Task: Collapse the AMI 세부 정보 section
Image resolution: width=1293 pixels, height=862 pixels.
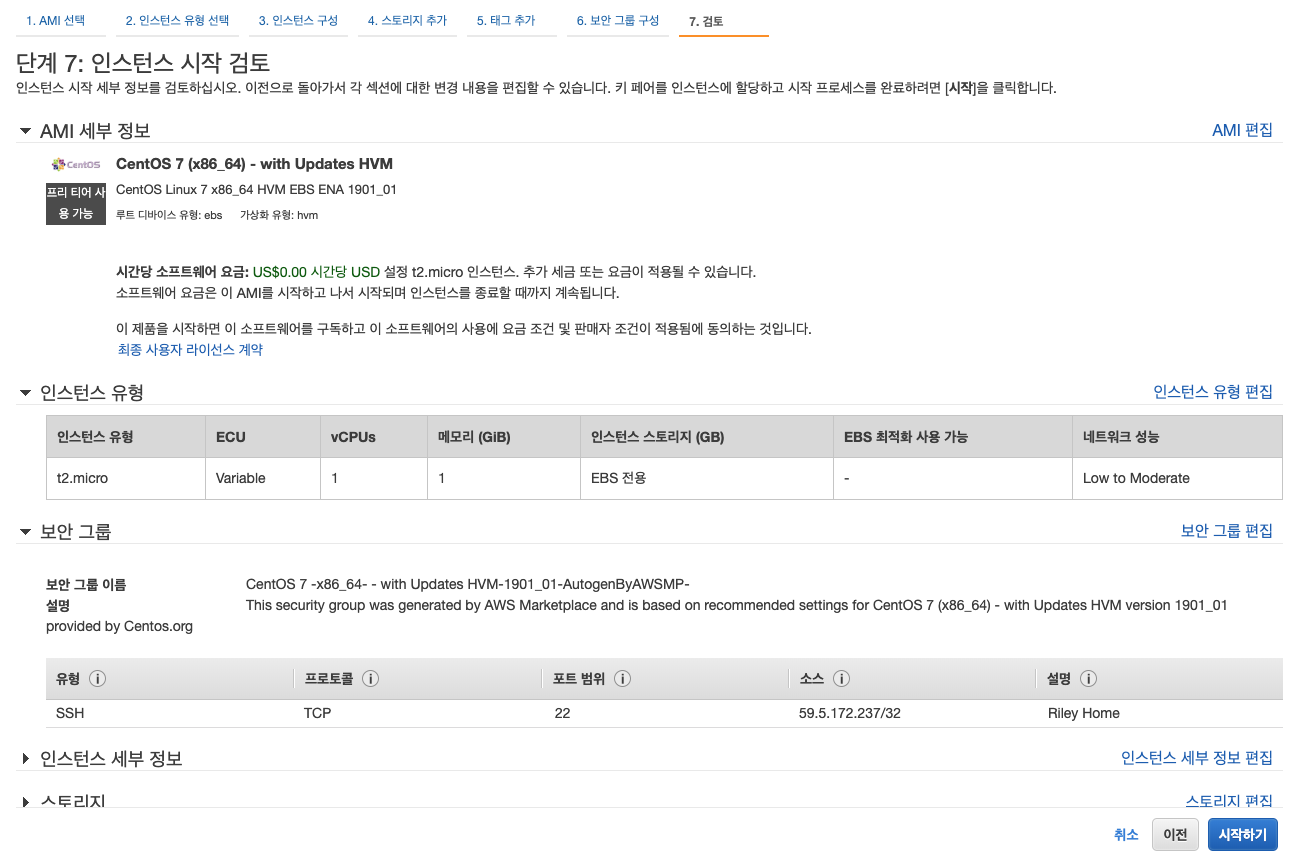Action: (25, 129)
